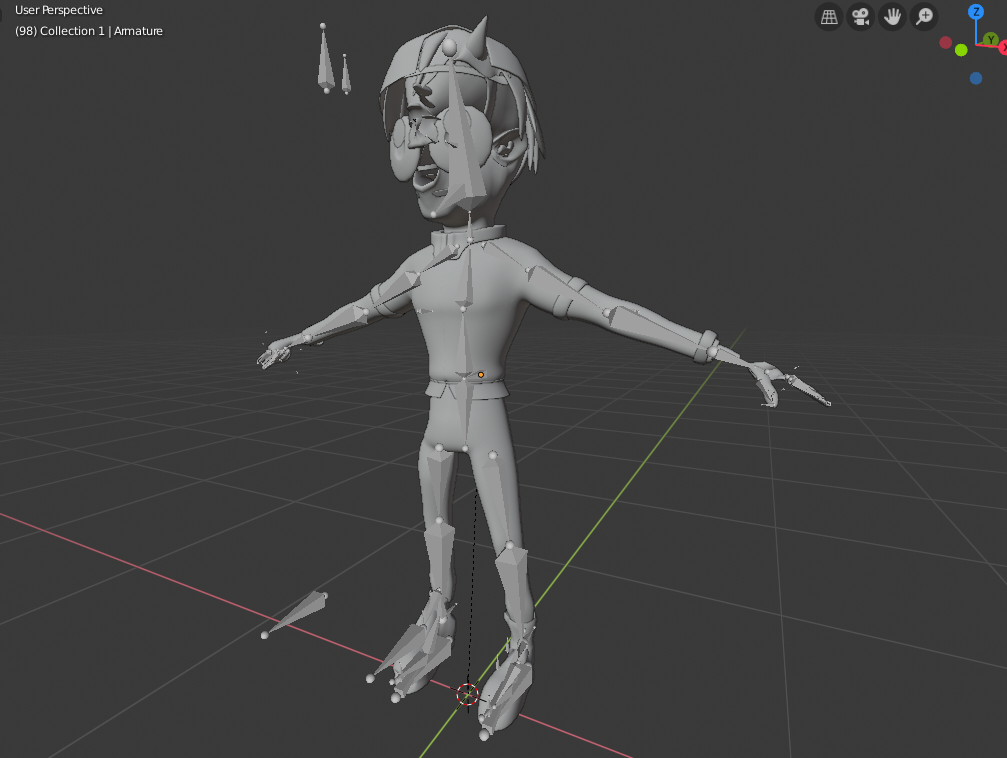Click the dark red negative X gizmo dot
Image resolution: width=1007 pixels, height=758 pixels.
click(x=945, y=42)
